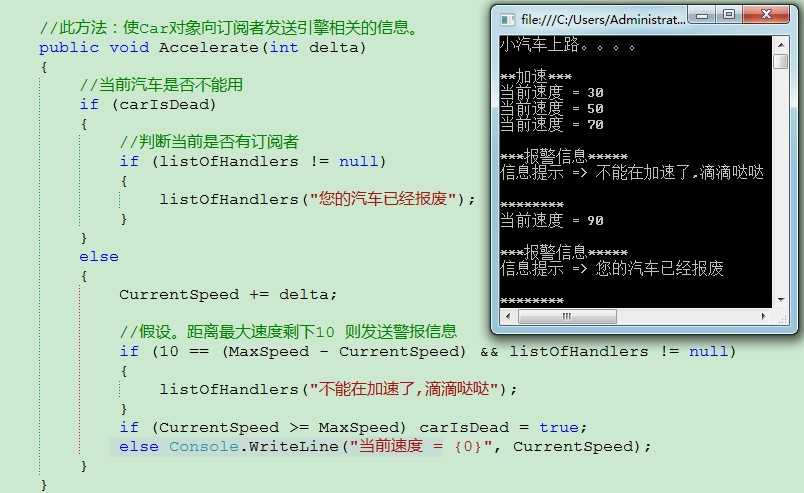
Task: Click the 'Accelerate' method name in code
Action: (209, 48)
